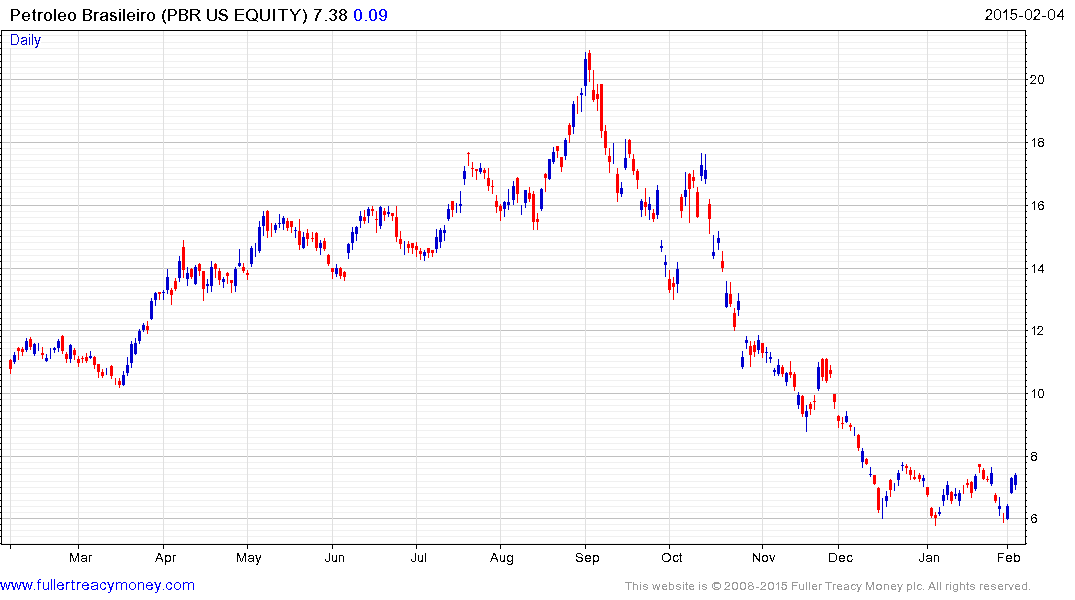Click the 'Aug' month axis label
Image resolution: width=1075 pixels, height=600 pixels.
coord(502,557)
